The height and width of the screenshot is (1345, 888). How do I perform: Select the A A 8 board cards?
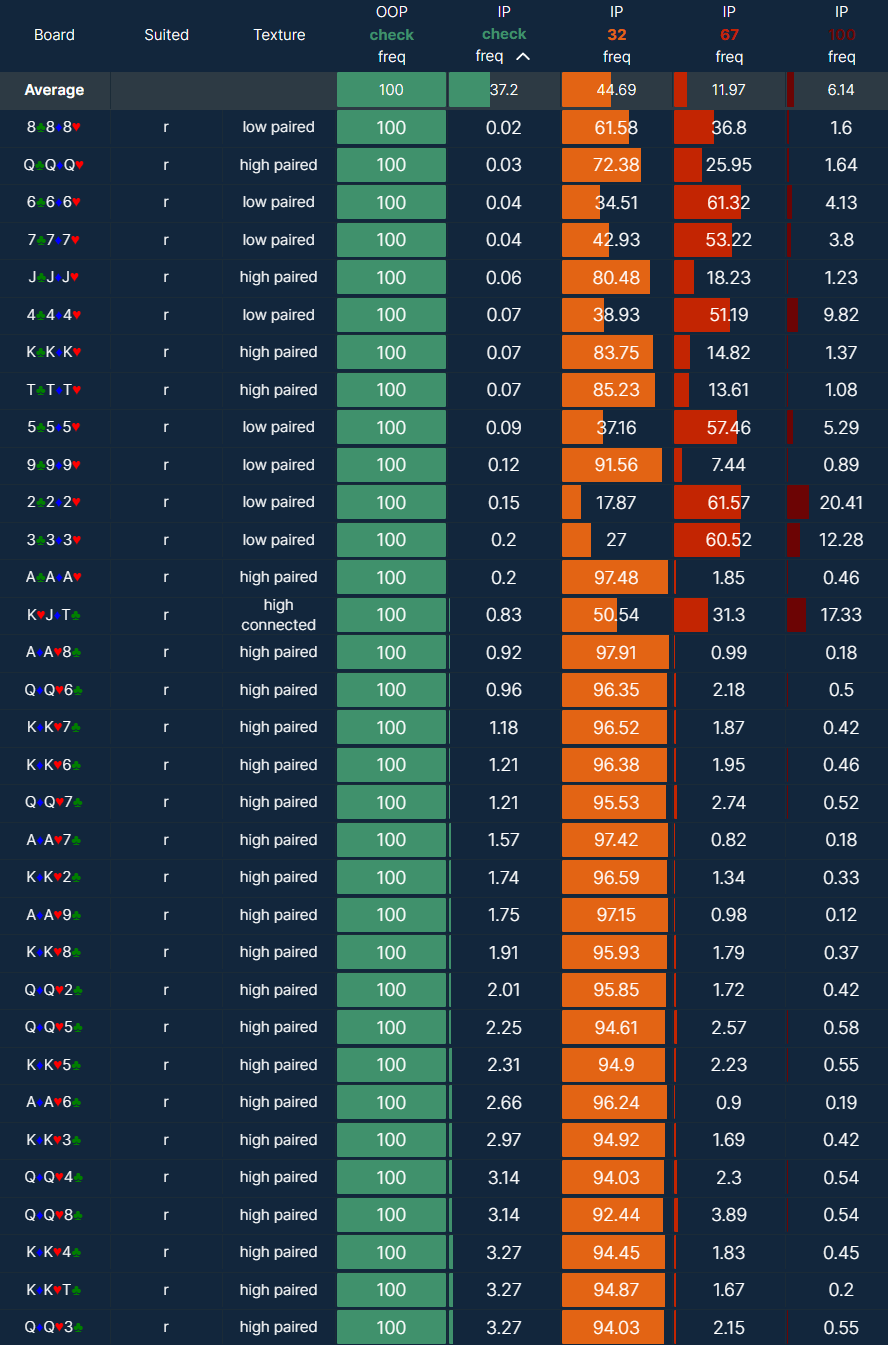(x=54, y=652)
